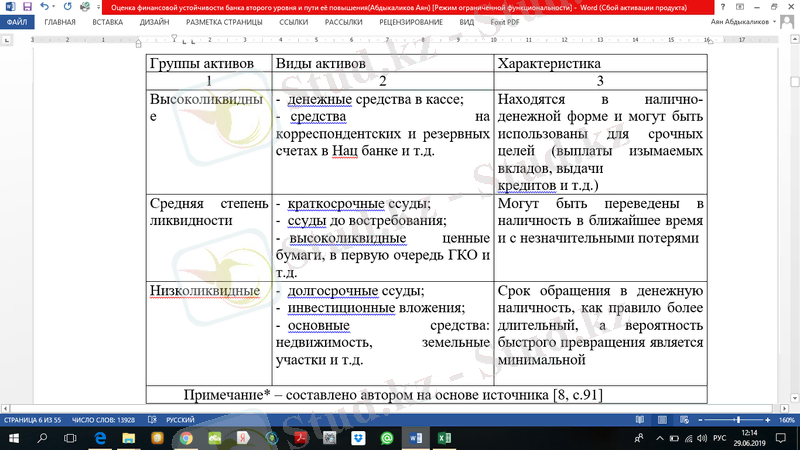Open Excel from the taskbar
This screenshot has width=800, height=450.
click(x=444, y=438)
